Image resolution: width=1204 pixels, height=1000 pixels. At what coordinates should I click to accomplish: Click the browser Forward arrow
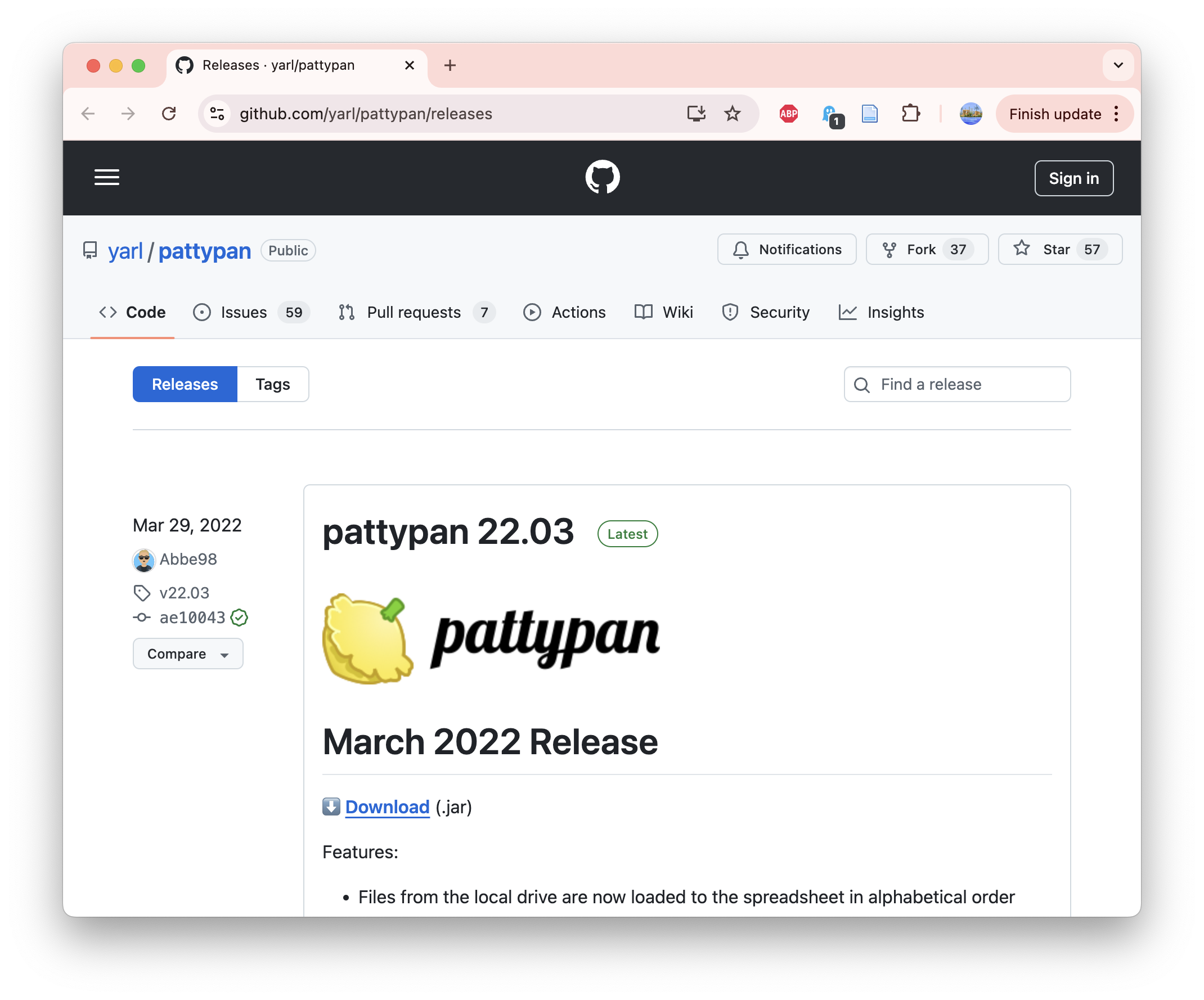point(128,114)
